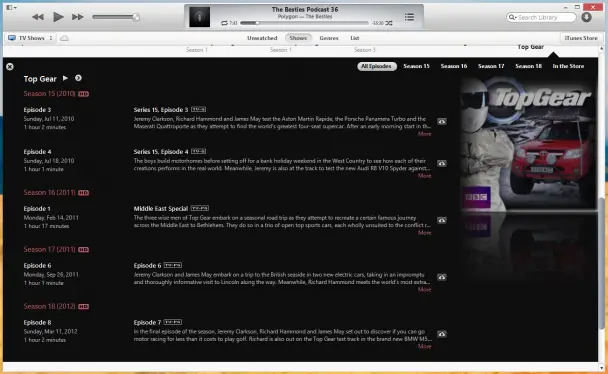608x374 pixels.
Task: Open the downloads arrow icon
Action: pyautogui.click(x=586, y=17)
